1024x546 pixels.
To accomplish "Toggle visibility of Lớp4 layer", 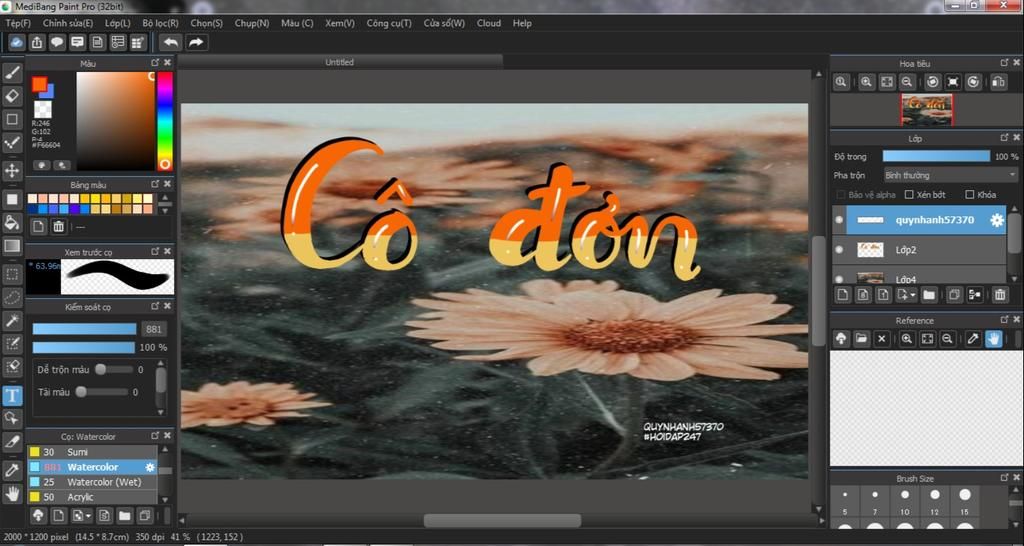I will coord(839,279).
